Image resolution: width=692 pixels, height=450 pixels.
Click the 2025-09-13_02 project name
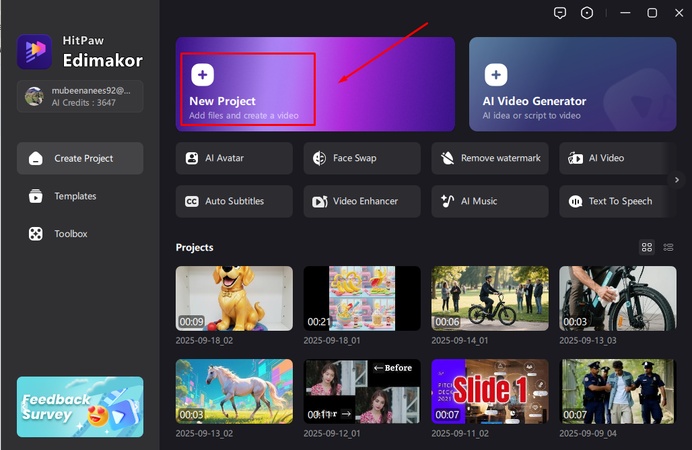click(204, 434)
